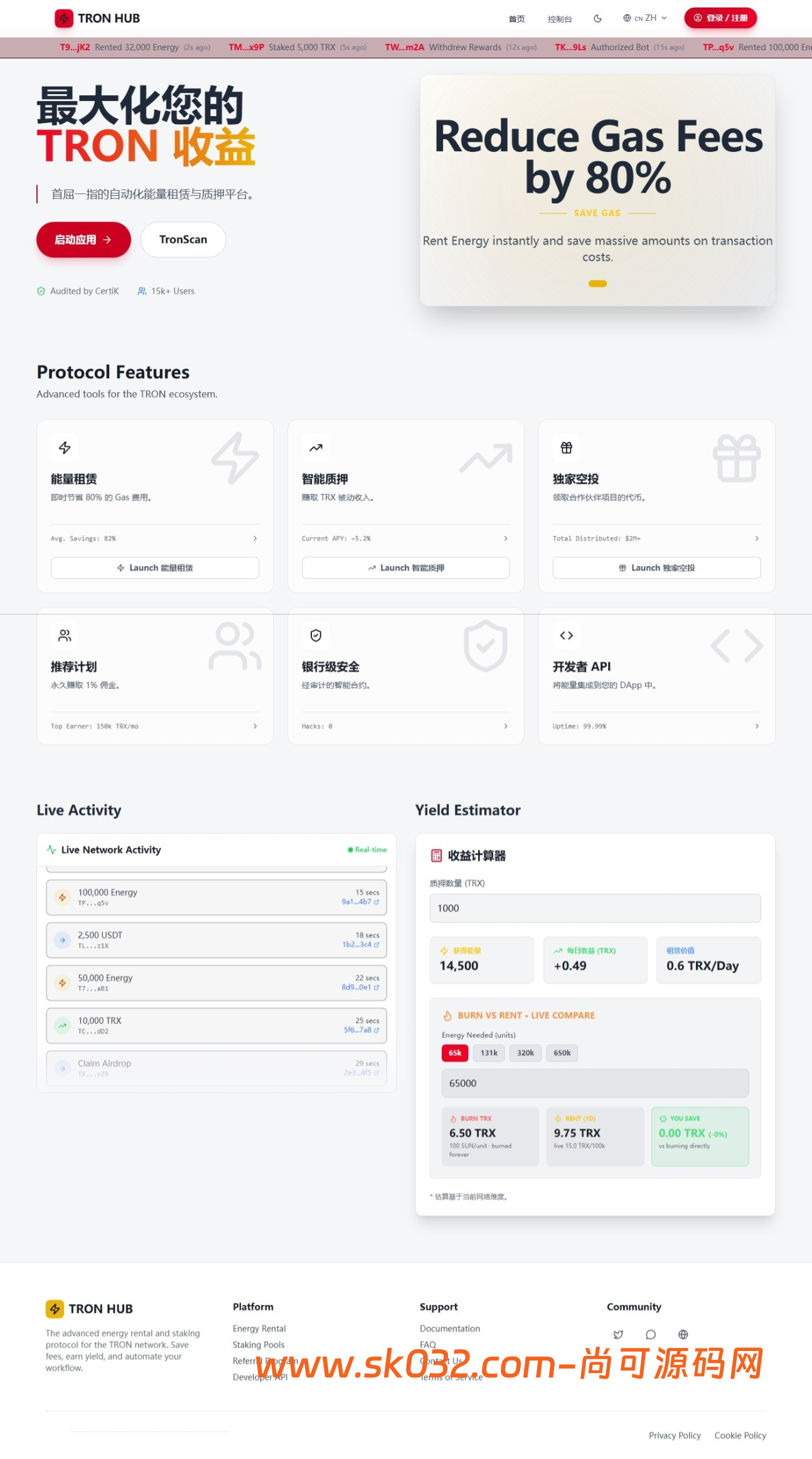This screenshot has width=812, height=1459.
Task: Click Launch 独家空投 button
Action: (x=657, y=568)
